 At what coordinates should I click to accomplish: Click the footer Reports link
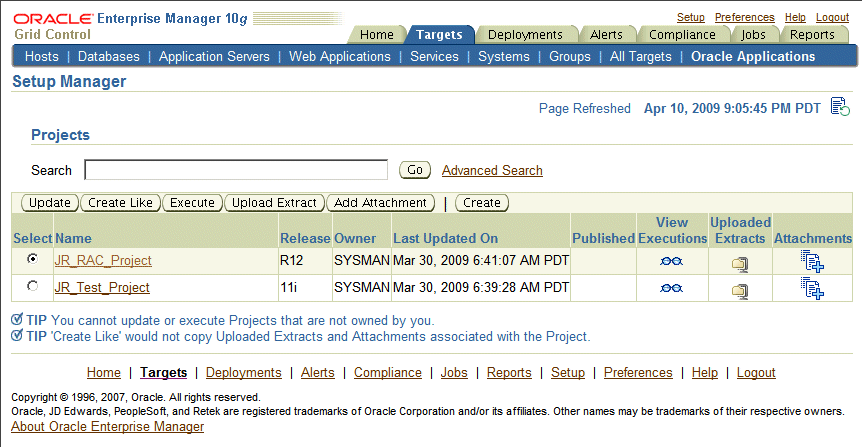point(509,372)
